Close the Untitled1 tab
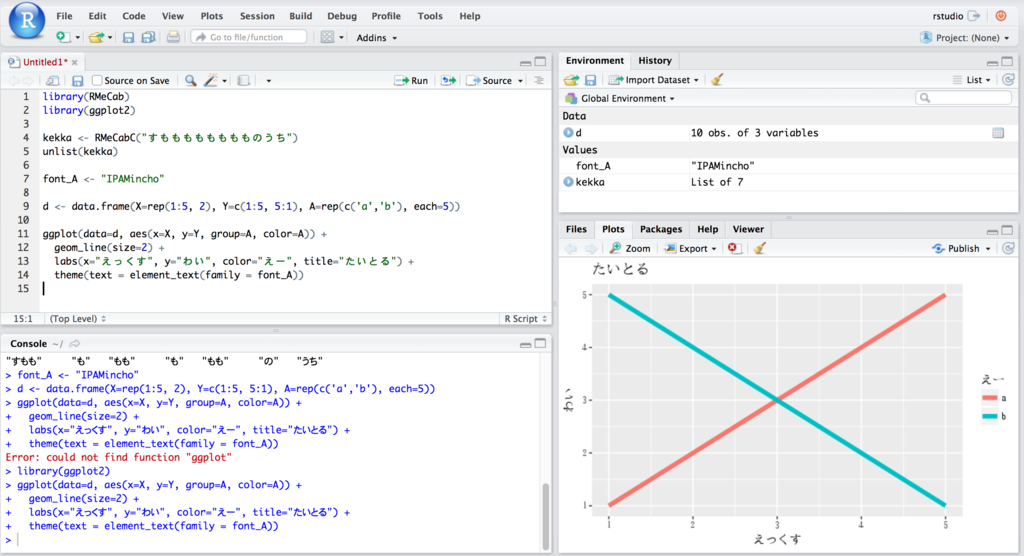The image size is (1024, 556). click(x=75, y=63)
